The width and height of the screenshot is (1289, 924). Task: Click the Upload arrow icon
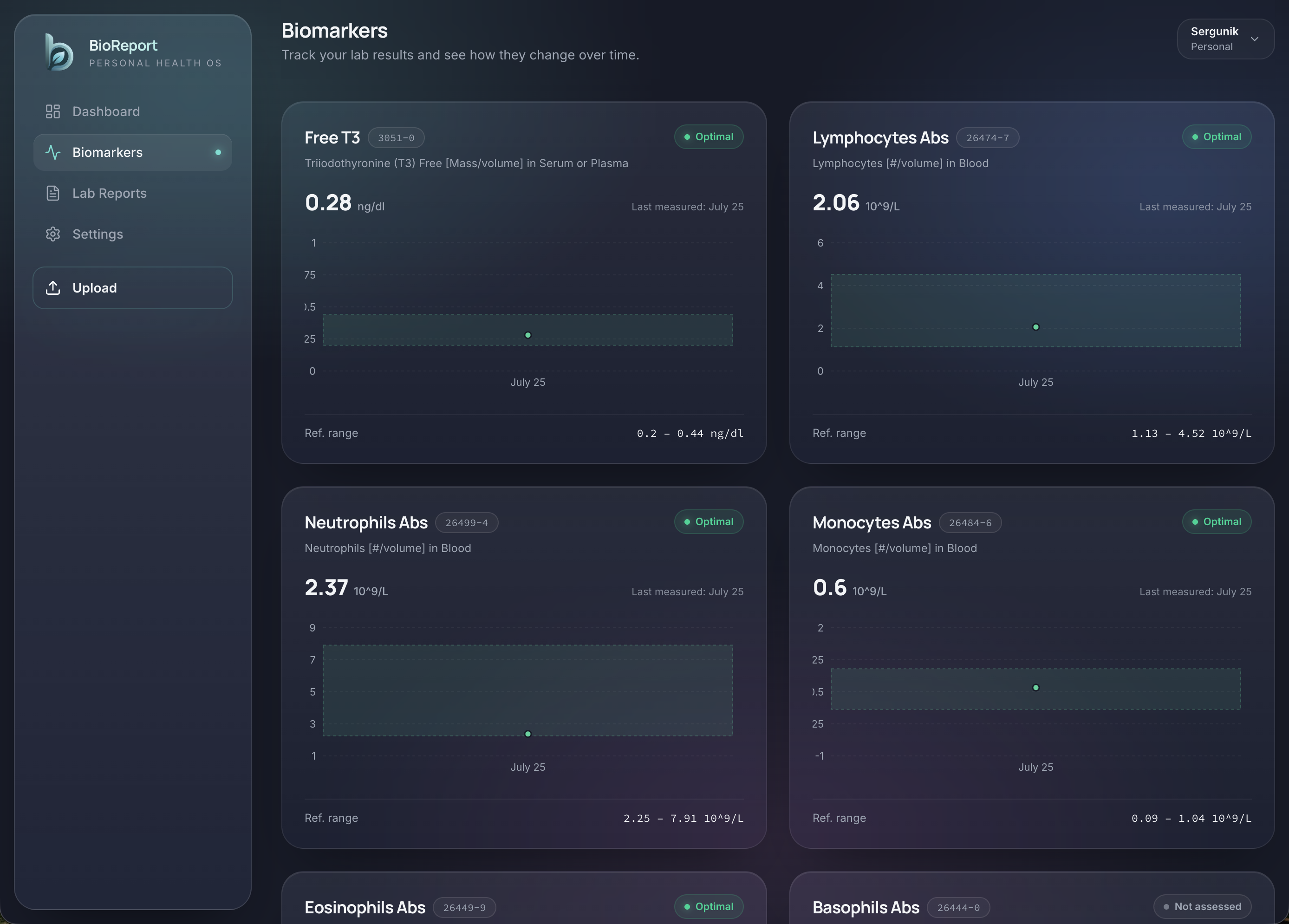(x=53, y=288)
